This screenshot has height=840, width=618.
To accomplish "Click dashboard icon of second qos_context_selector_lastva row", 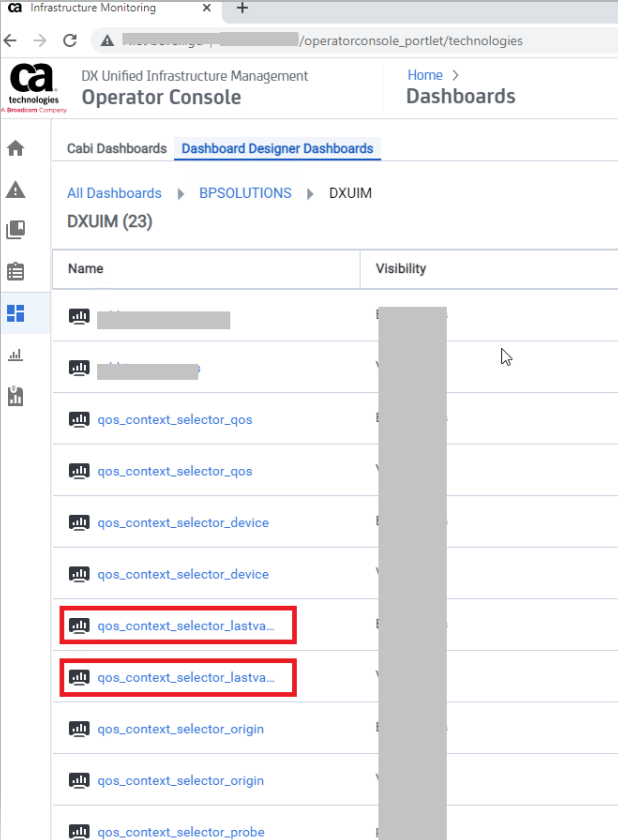I will coord(79,678).
